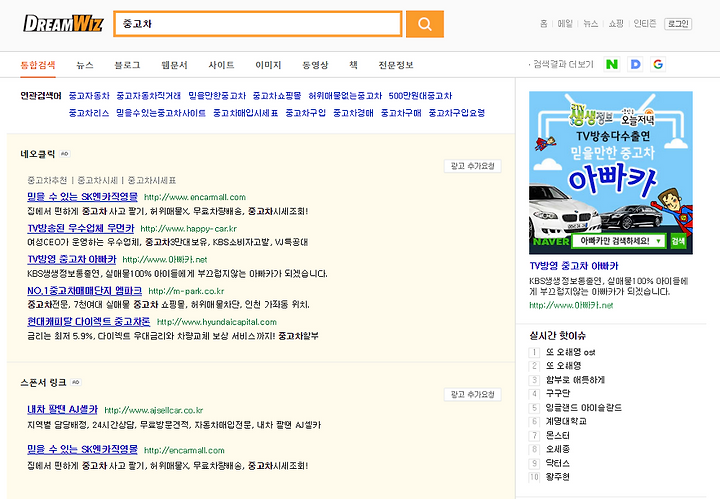Click related search 중고자동차
Viewport: 720px width, 499px height.
click(89, 96)
